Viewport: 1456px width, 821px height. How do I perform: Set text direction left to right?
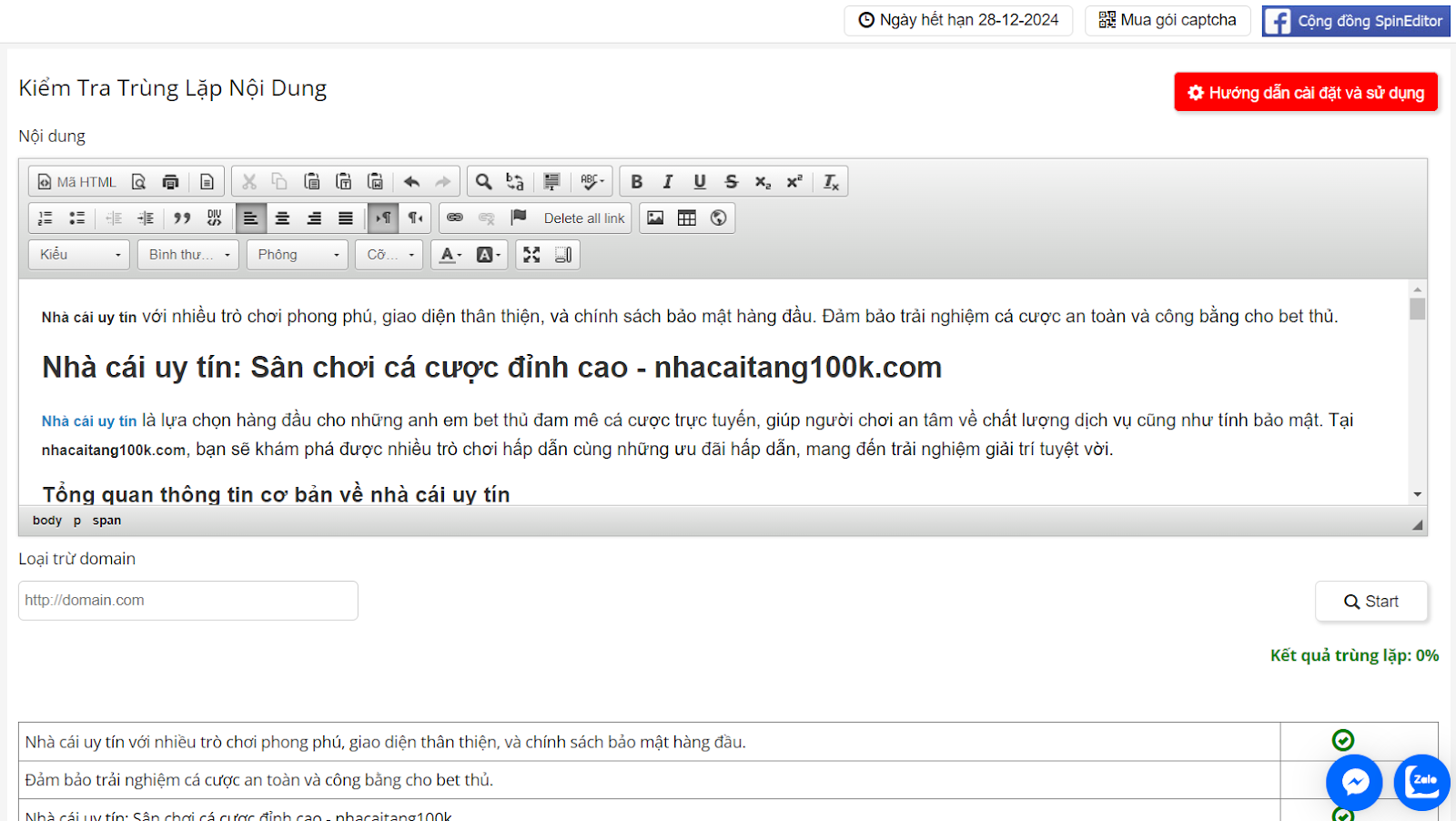(383, 218)
